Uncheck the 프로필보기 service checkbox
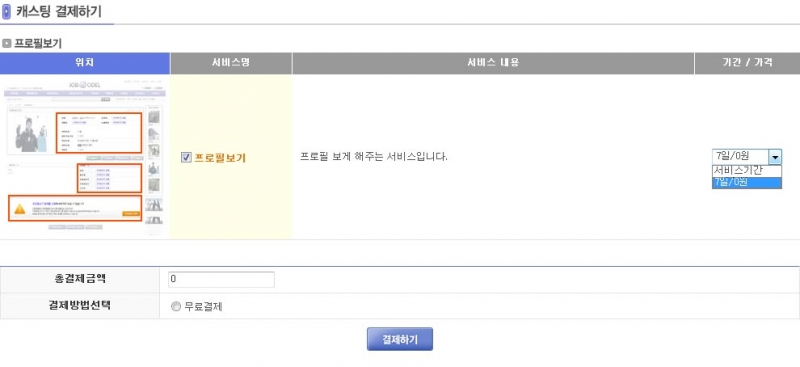This screenshot has height=367, width=800. coord(186,158)
